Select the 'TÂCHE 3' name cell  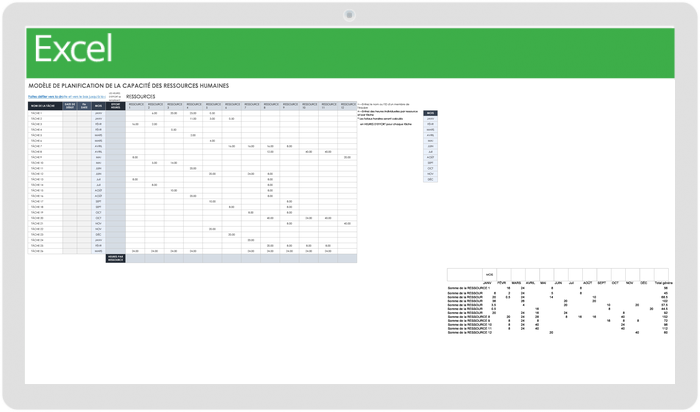tap(45, 124)
